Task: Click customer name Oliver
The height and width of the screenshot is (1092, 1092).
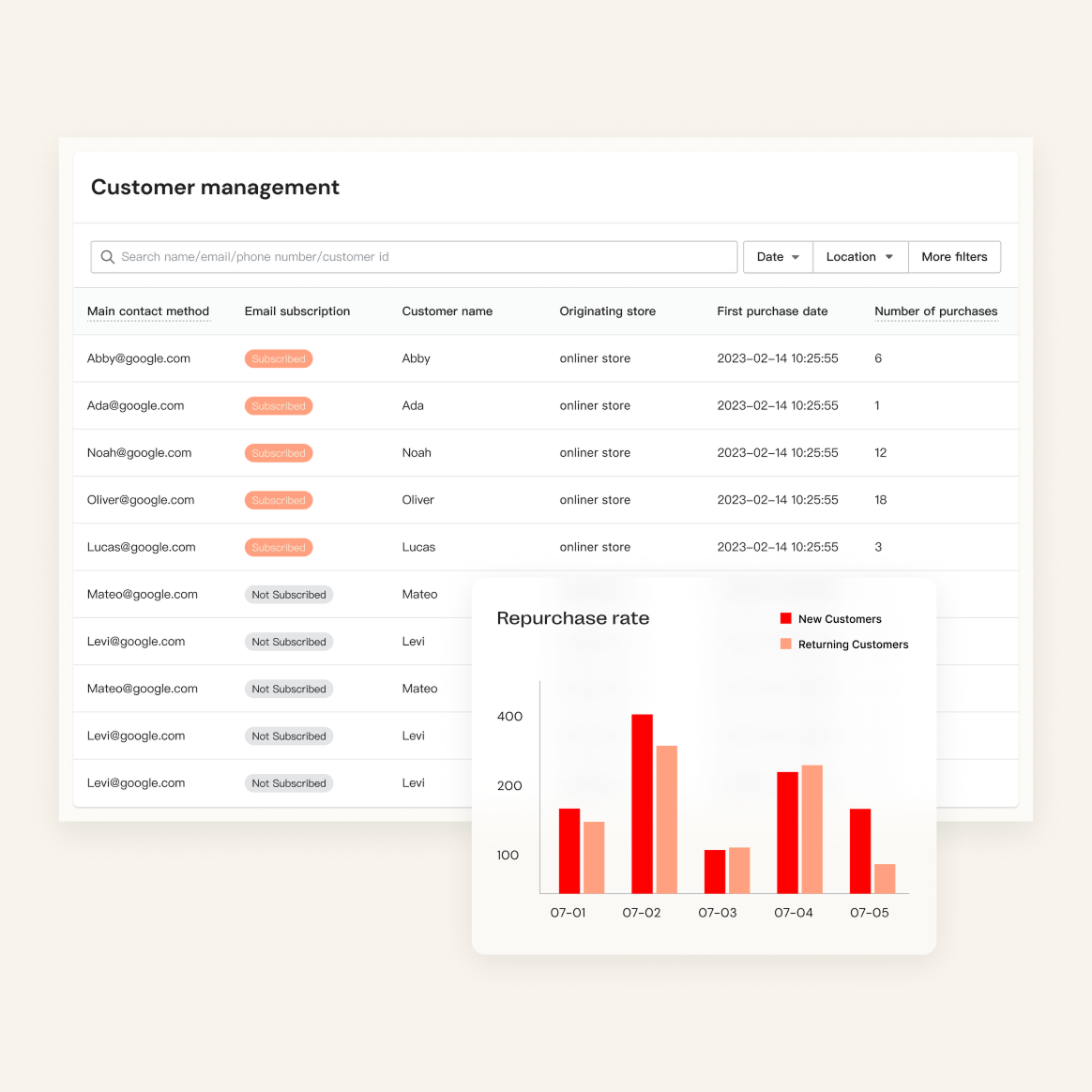Action: point(417,500)
